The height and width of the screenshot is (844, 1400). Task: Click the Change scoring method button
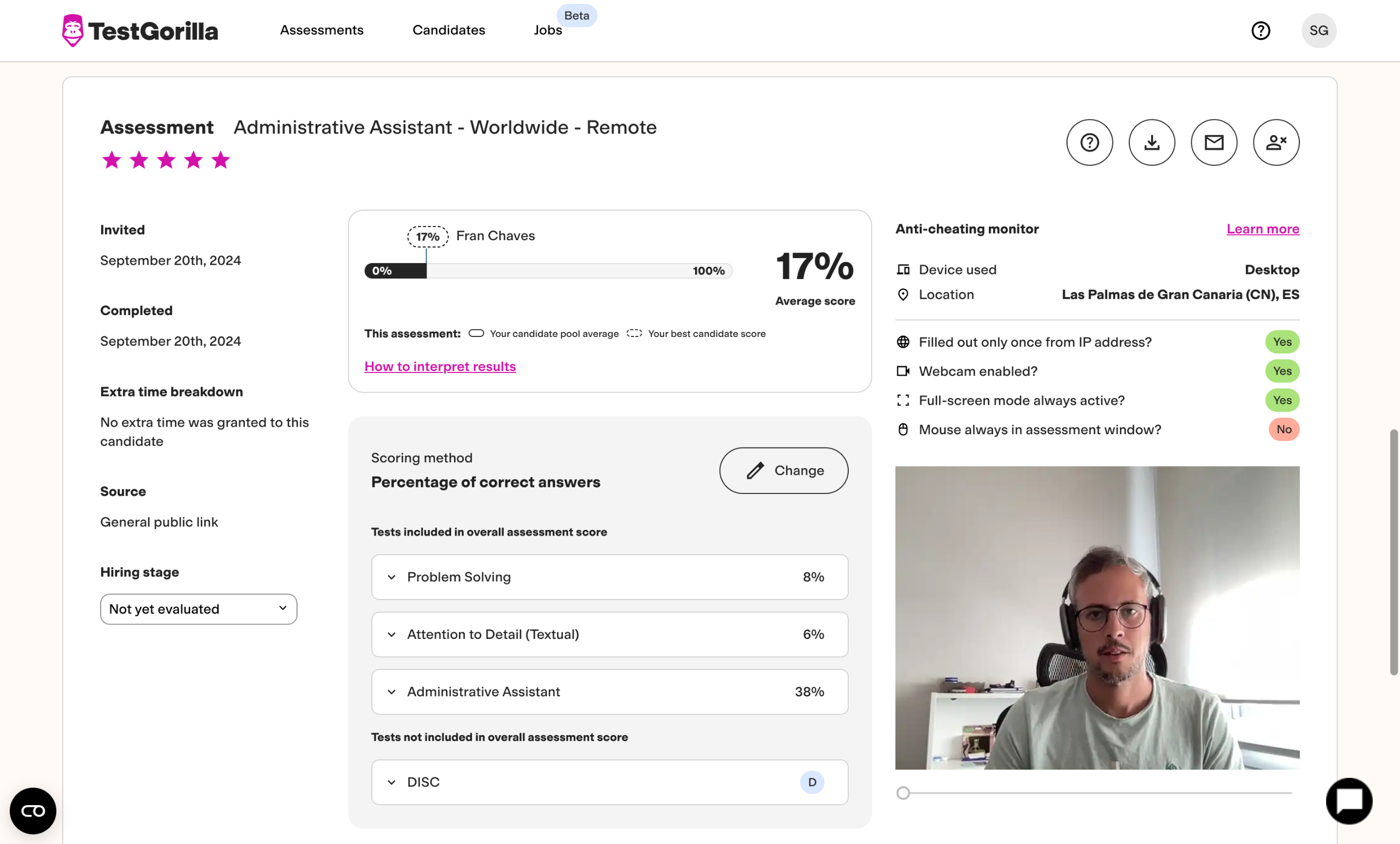[784, 470]
